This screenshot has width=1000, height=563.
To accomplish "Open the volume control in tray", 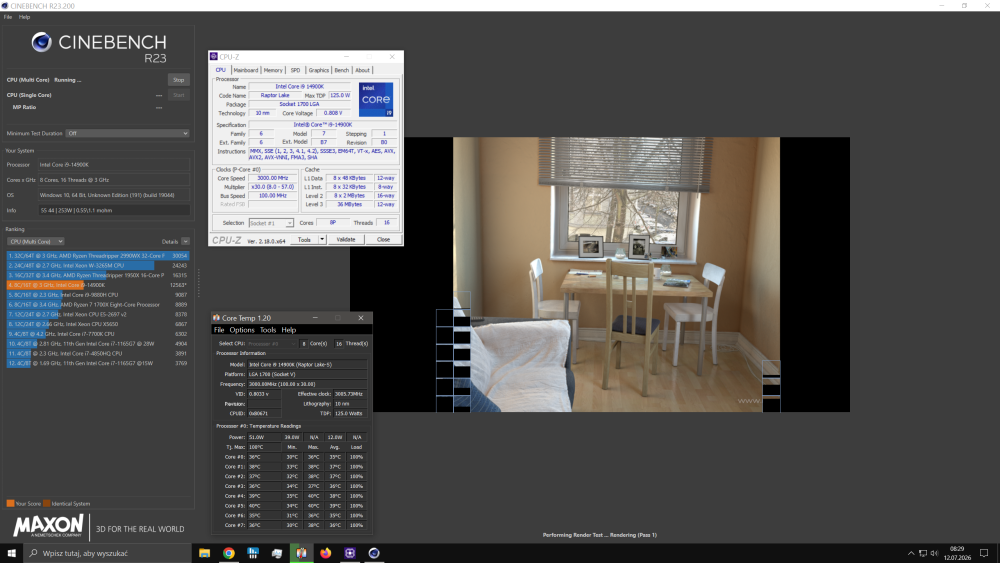I will (934, 553).
